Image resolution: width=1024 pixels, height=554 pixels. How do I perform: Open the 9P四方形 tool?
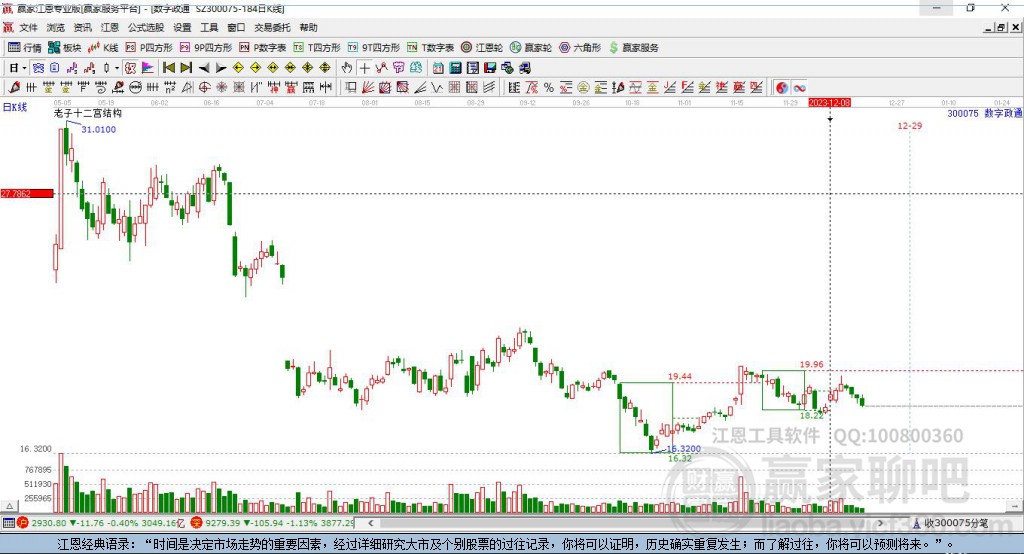point(206,48)
